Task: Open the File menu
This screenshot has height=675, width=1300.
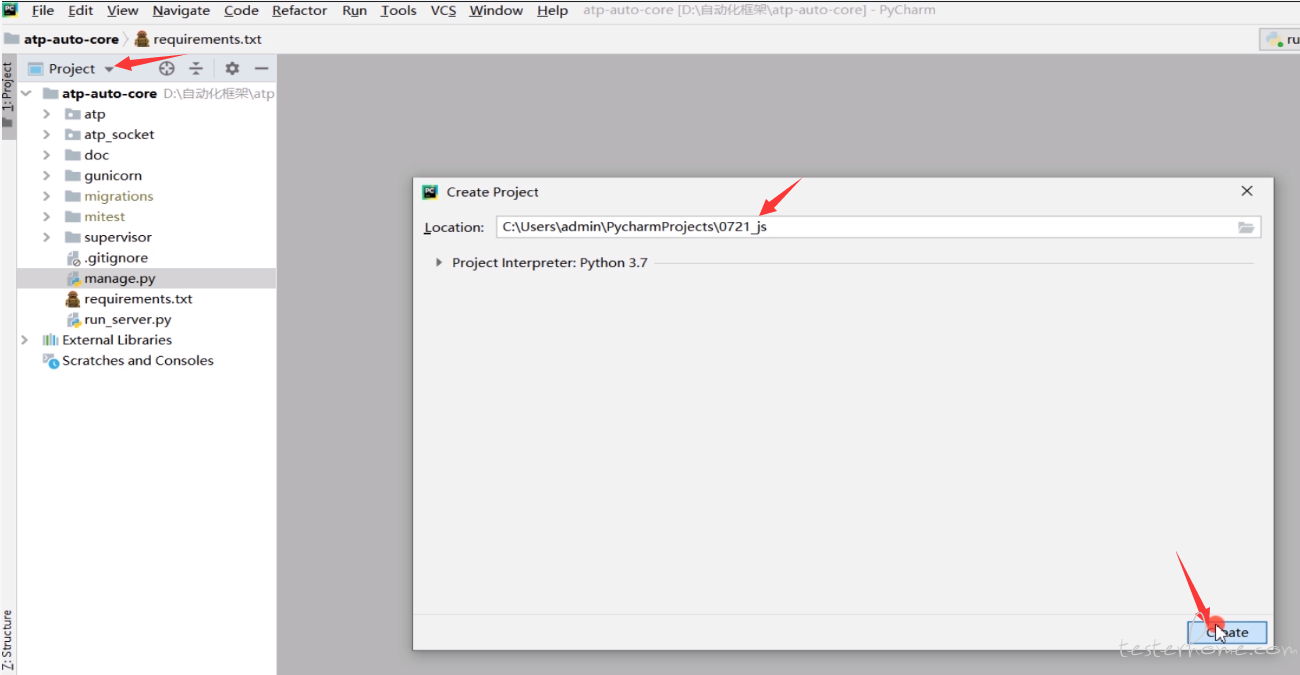Action: 43,10
